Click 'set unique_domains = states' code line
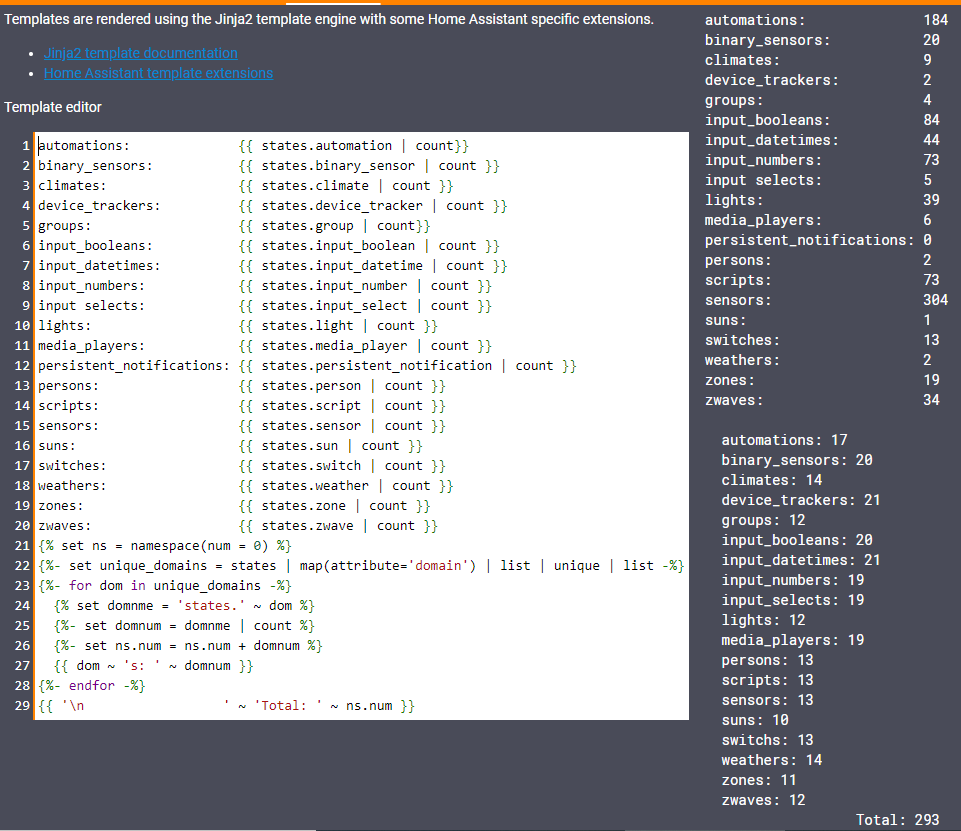Image resolution: width=961 pixels, height=831 pixels. (x=361, y=566)
